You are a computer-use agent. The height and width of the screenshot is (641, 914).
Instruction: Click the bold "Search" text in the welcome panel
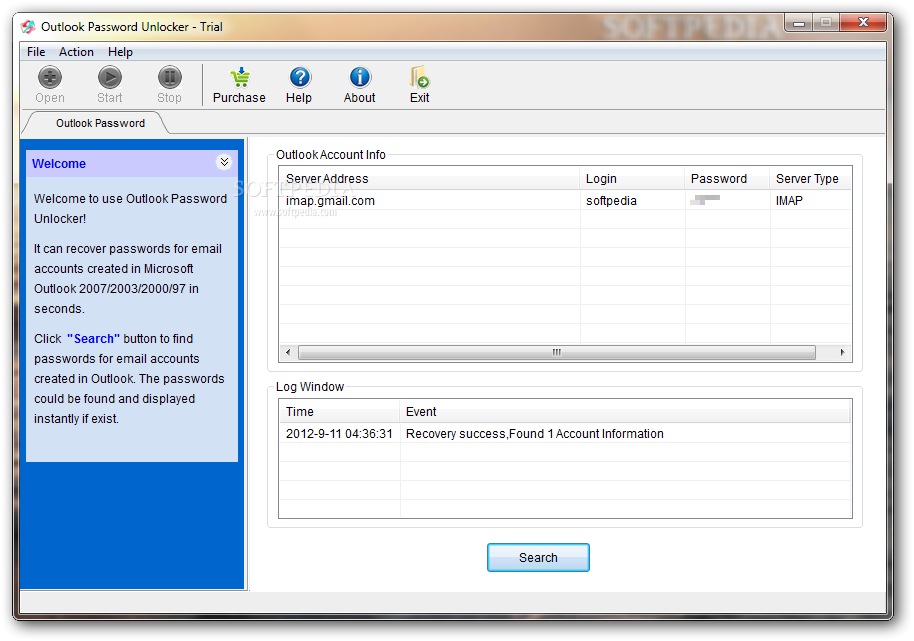coord(93,339)
